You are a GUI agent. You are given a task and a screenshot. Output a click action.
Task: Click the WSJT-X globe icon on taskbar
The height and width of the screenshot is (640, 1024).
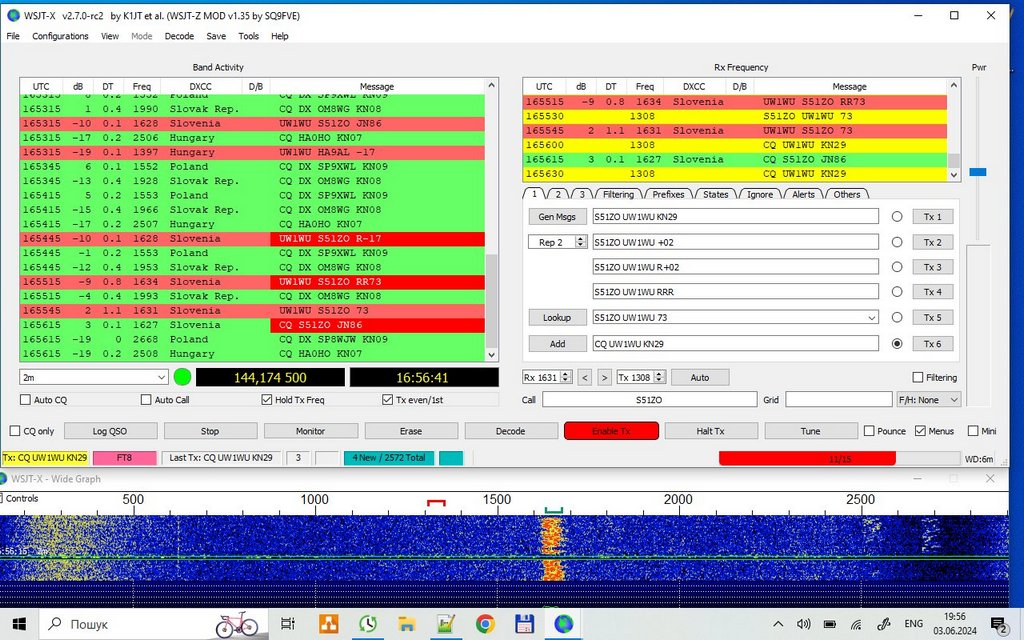tap(563, 624)
